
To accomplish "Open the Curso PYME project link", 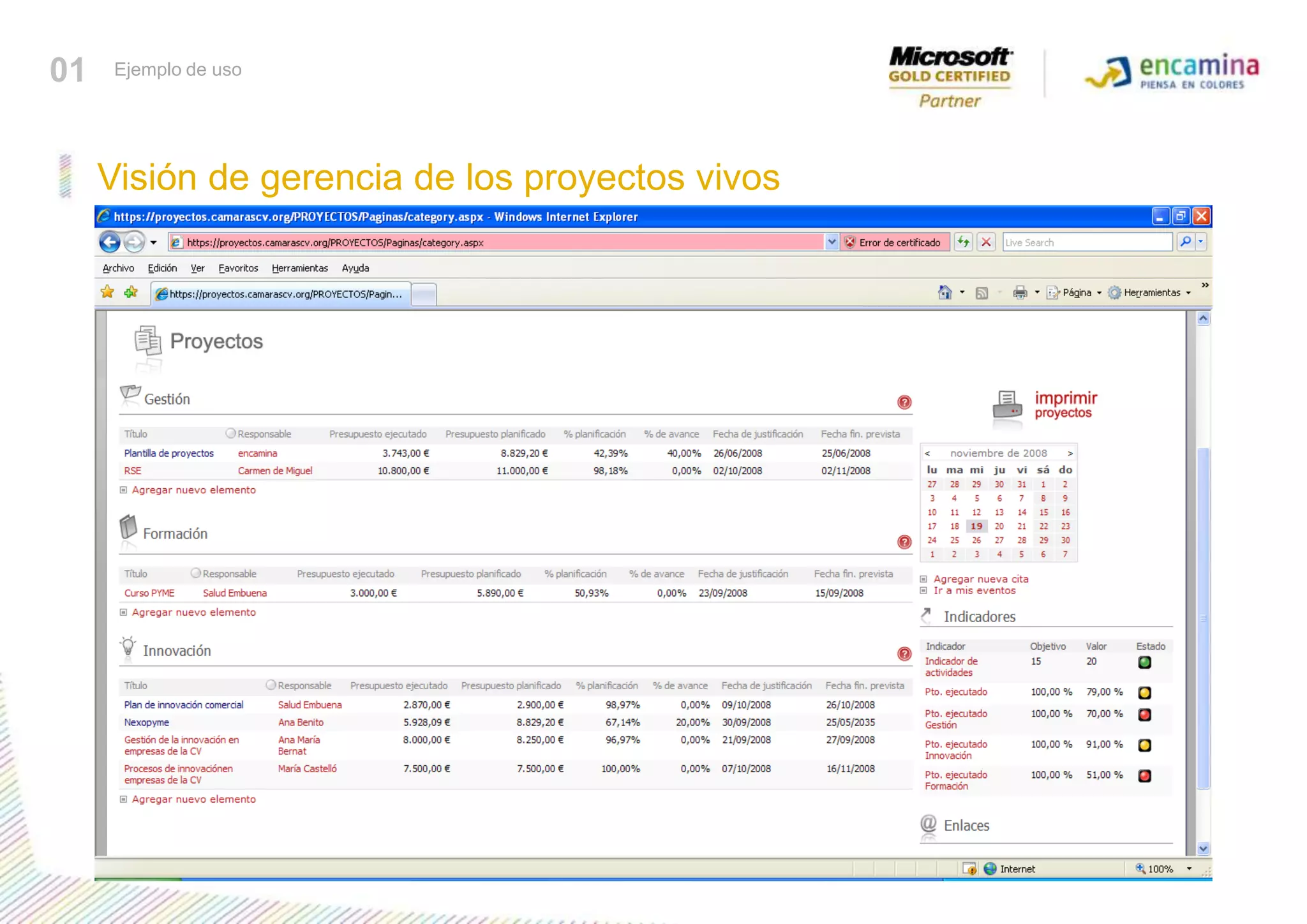I will (x=149, y=593).
